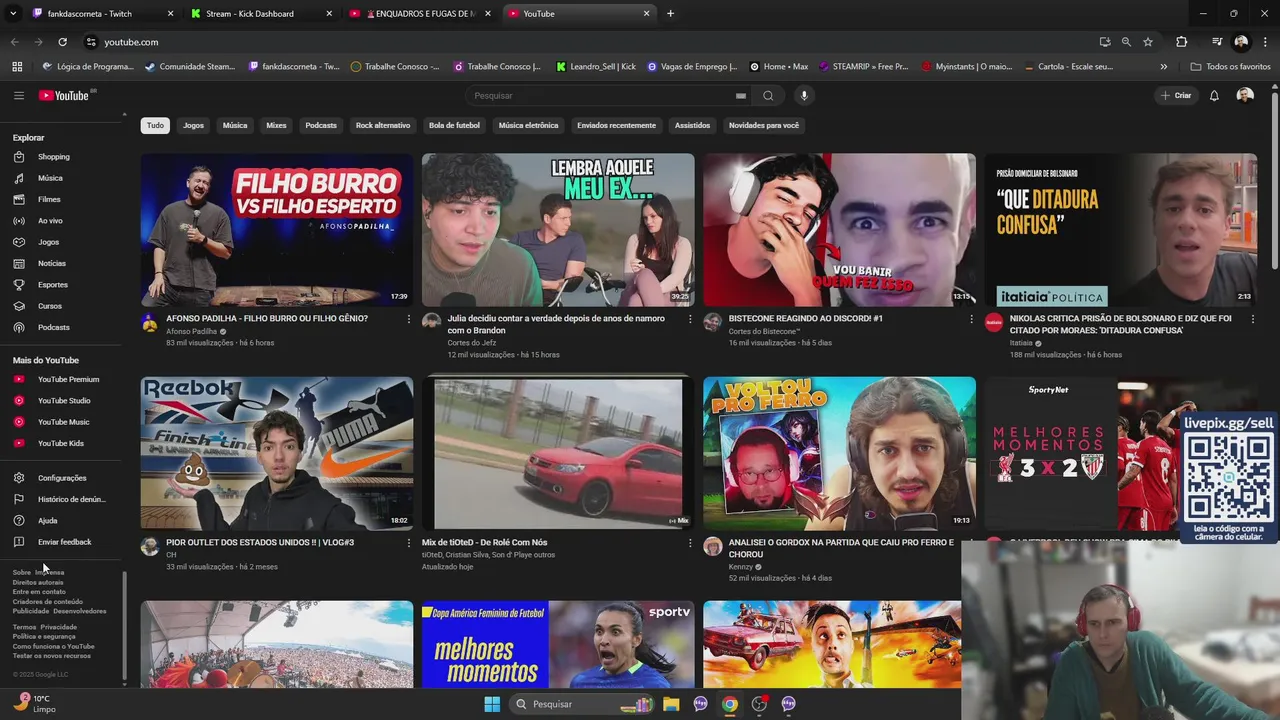Open options menu for Mix de tioteD
This screenshot has height=720, width=1280.
pyautogui.click(x=689, y=543)
